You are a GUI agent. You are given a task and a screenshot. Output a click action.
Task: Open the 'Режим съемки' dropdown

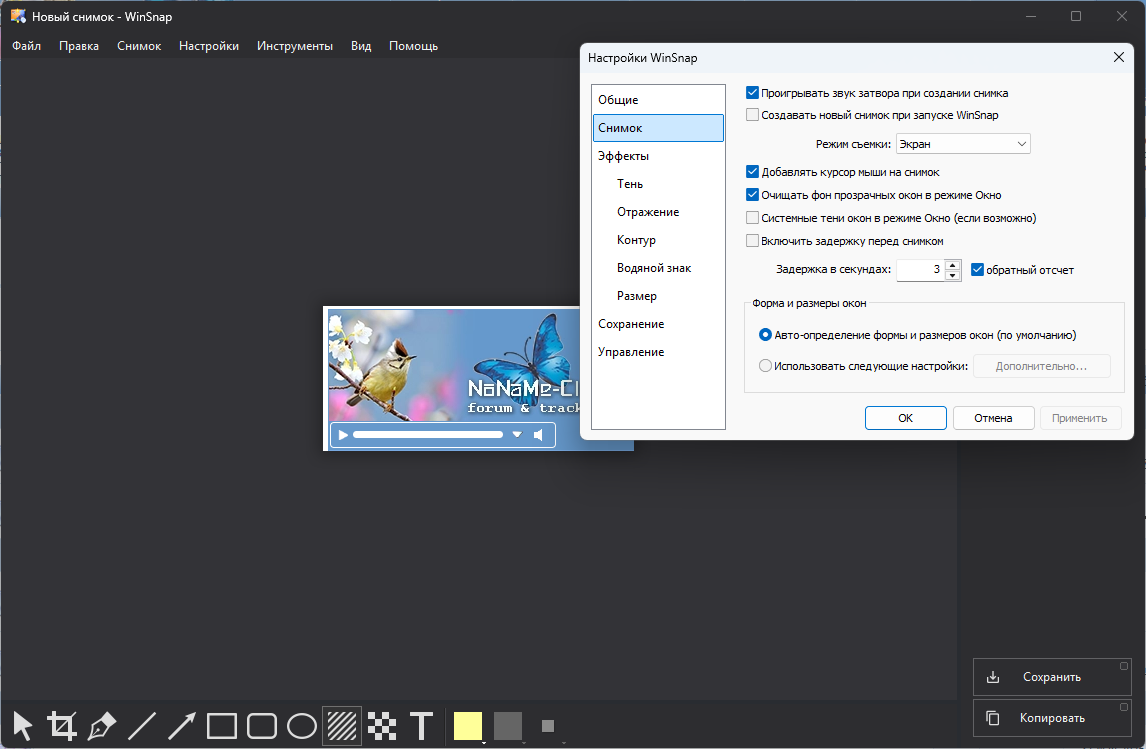click(963, 144)
